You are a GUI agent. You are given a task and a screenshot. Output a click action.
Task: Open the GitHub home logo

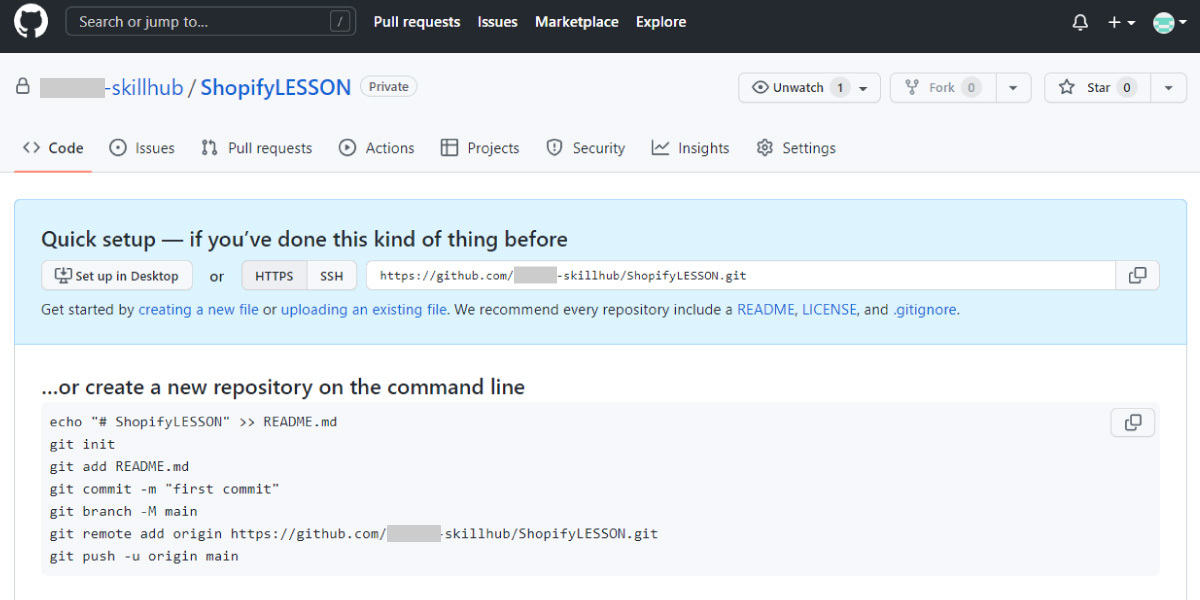30,22
